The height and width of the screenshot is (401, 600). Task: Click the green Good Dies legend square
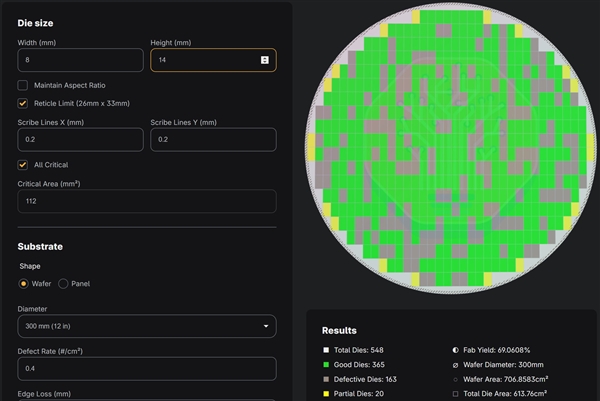(326, 365)
